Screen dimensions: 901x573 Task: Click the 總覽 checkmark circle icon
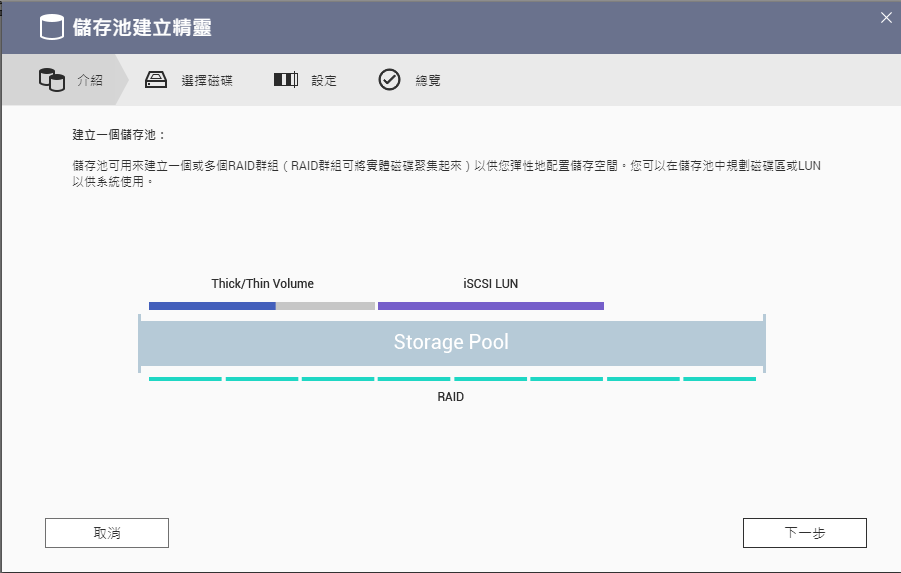click(x=389, y=80)
